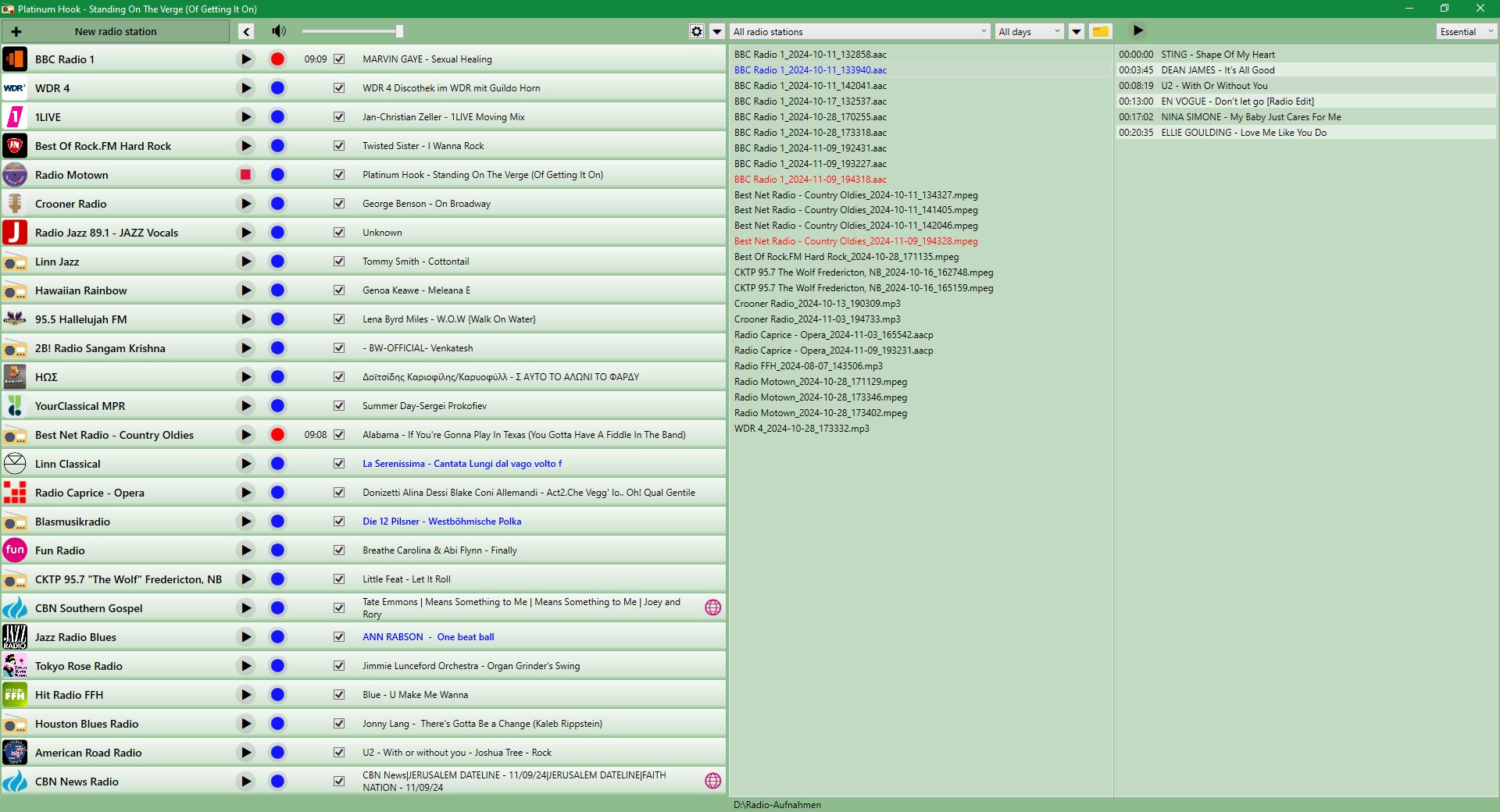Record the Tokyo Rose Radio stream
1500x812 pixels.
click(277, 666)
